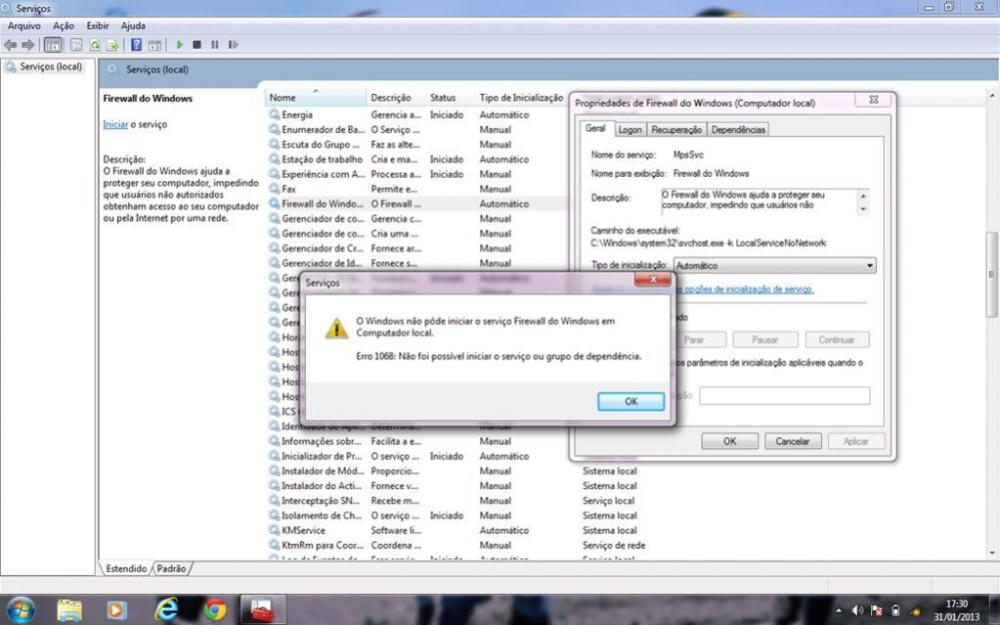Image resolution: width=1000 pixels, height=625 pixels.
Task: Switch to the Dependências tab
Action: click(x=738, y=129)
